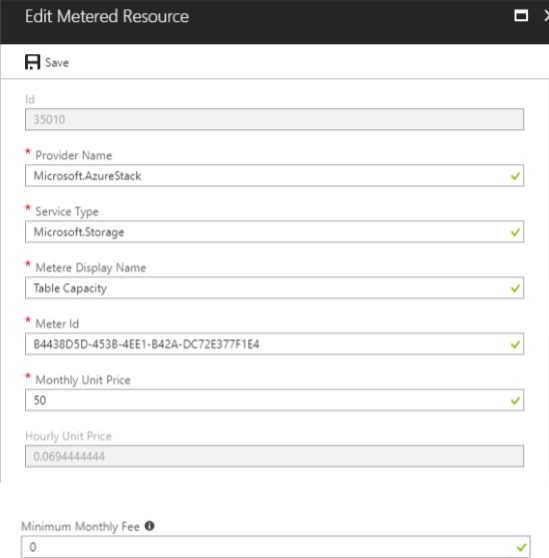Click the Save floppy disk icon
549x558 pixels.
32,62
